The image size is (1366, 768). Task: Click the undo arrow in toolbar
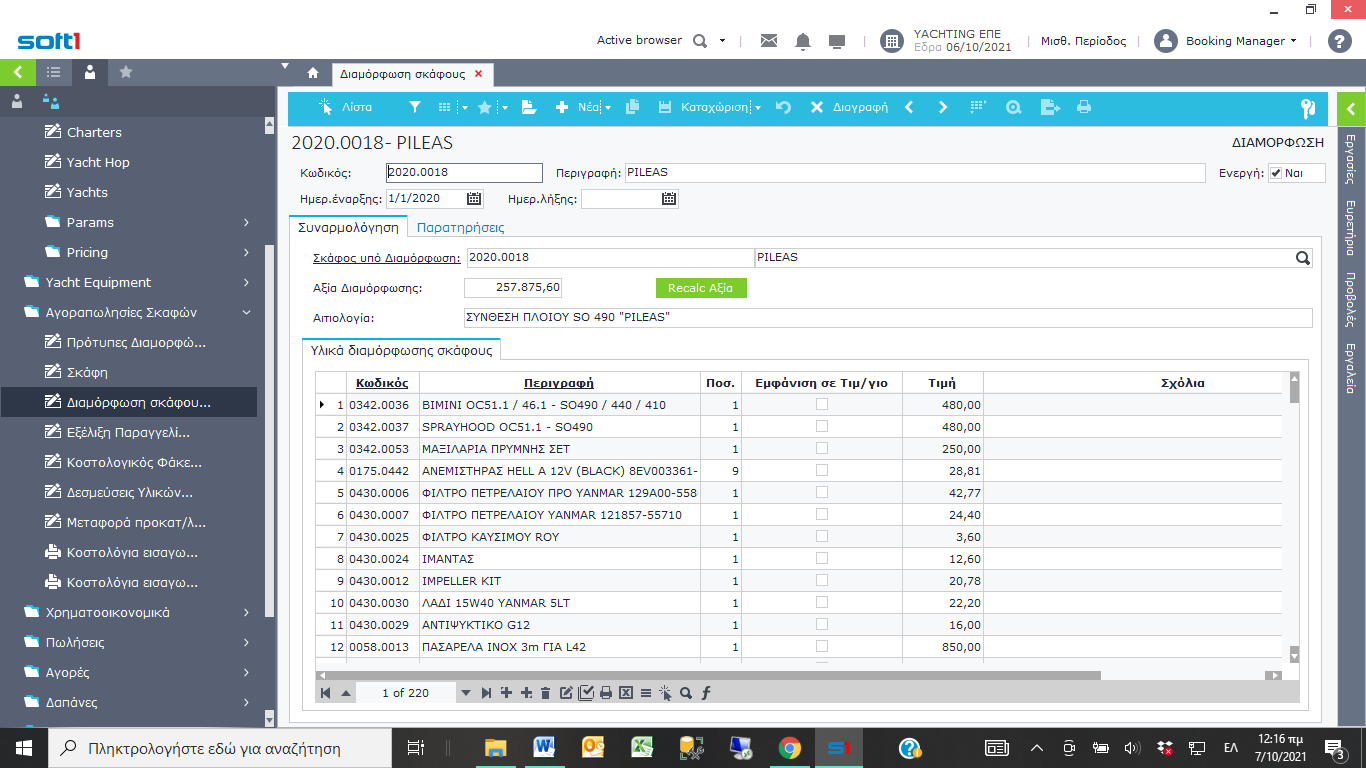783,107
